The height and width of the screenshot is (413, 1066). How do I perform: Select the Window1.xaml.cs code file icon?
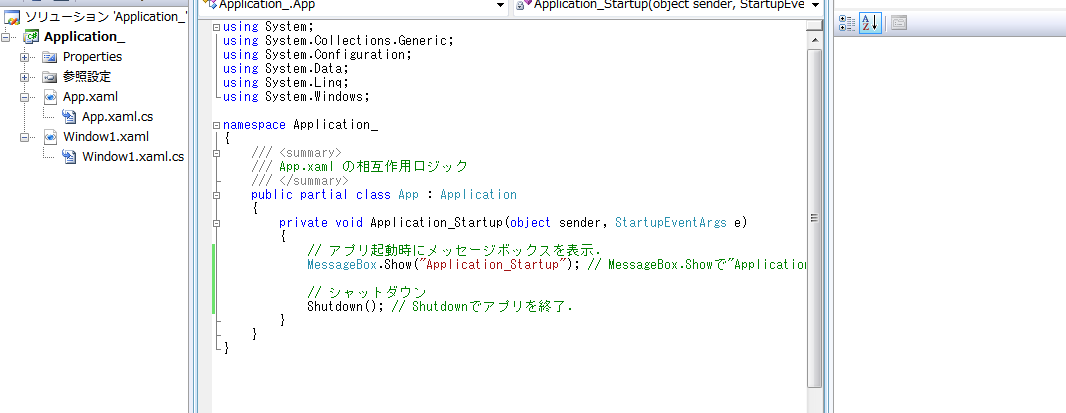[69, 156]
